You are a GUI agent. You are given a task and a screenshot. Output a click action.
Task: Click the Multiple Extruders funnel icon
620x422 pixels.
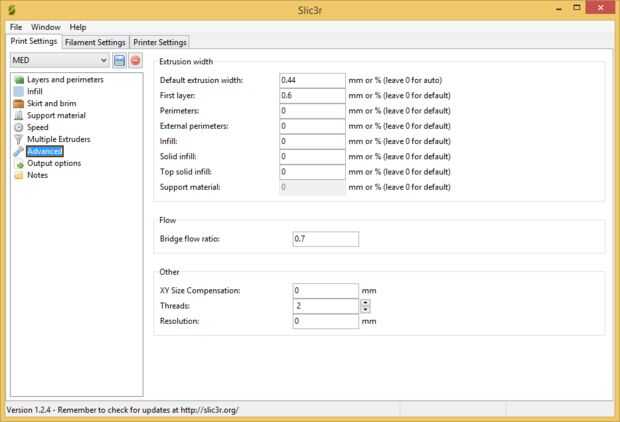[19, 139]
